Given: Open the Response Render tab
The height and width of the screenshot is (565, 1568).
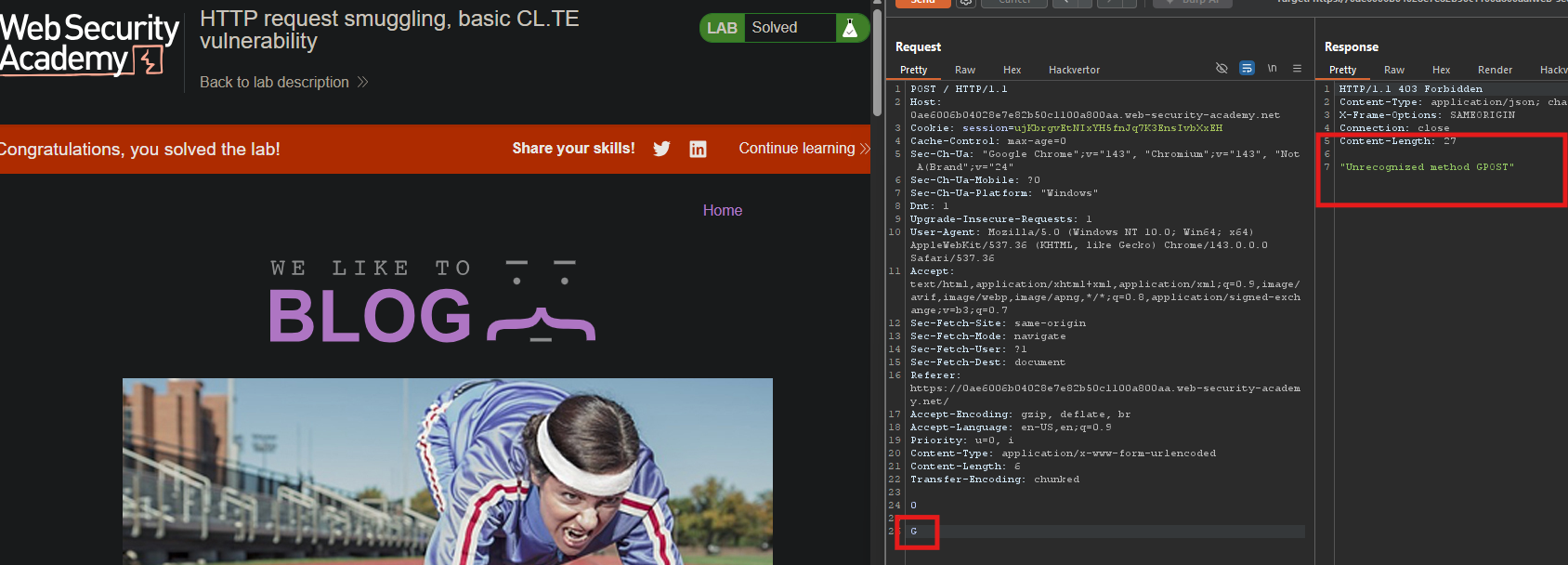Looking at the screenshot, I should click(x=1495, y=70).
